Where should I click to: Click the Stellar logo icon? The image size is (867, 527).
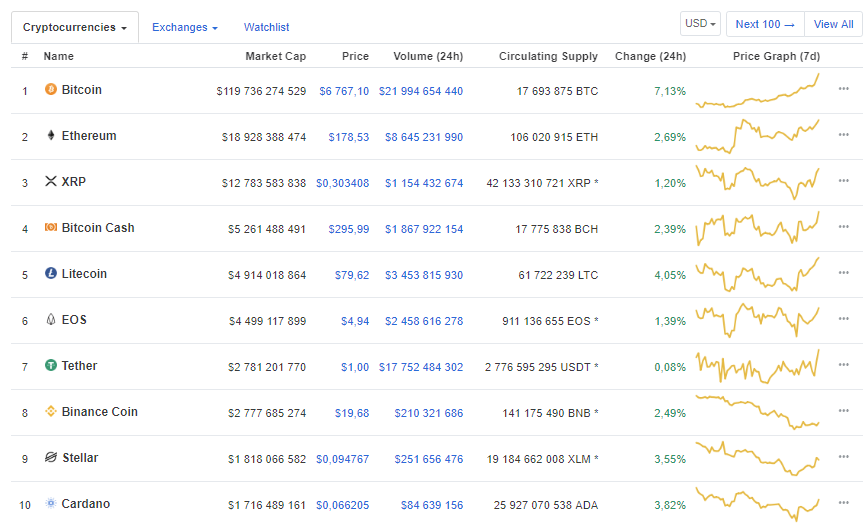point(50,457)
